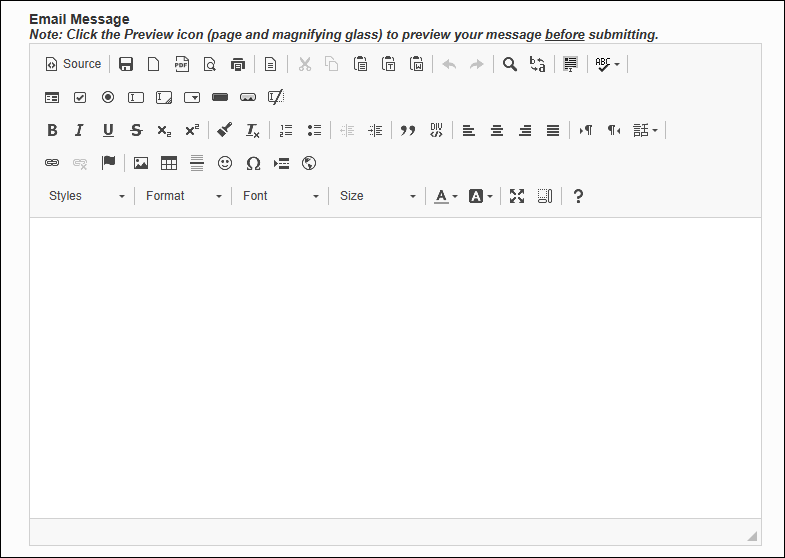Viewport: 785px width, 558px height.
Task: Switch to Source view
Action: point(74,64)
